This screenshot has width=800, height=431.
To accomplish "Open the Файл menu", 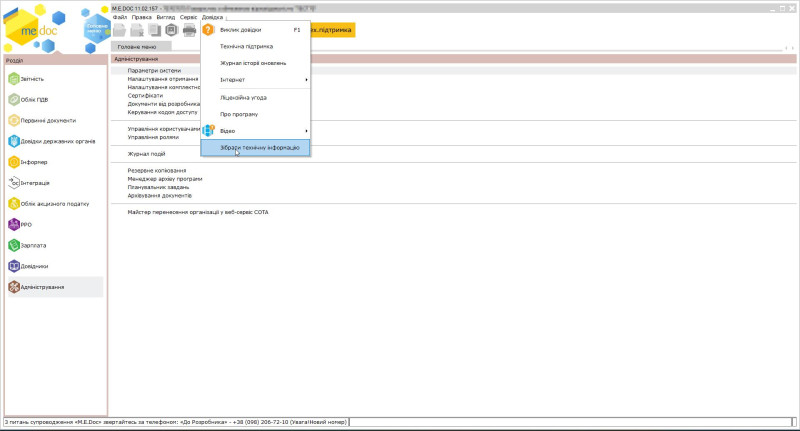I will 120,17.
